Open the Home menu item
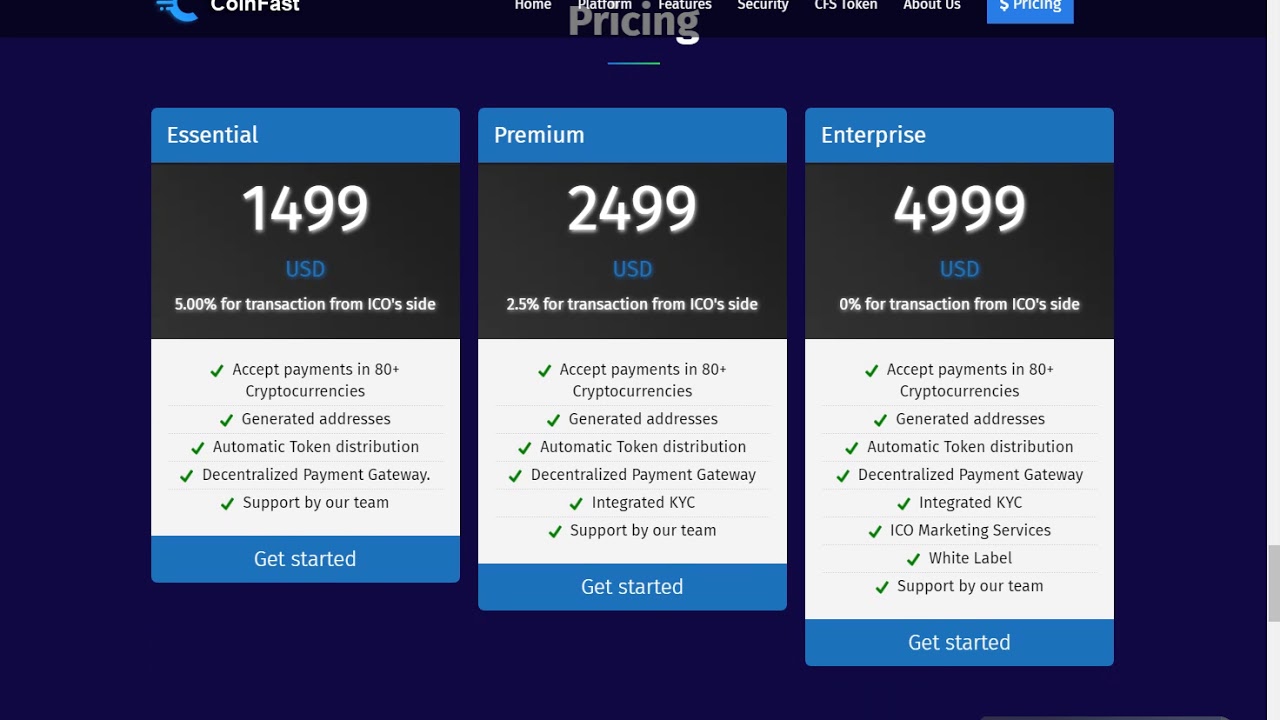Image resolution: width=1280 pixels, height=720 pixels. (x=532, y=6)
